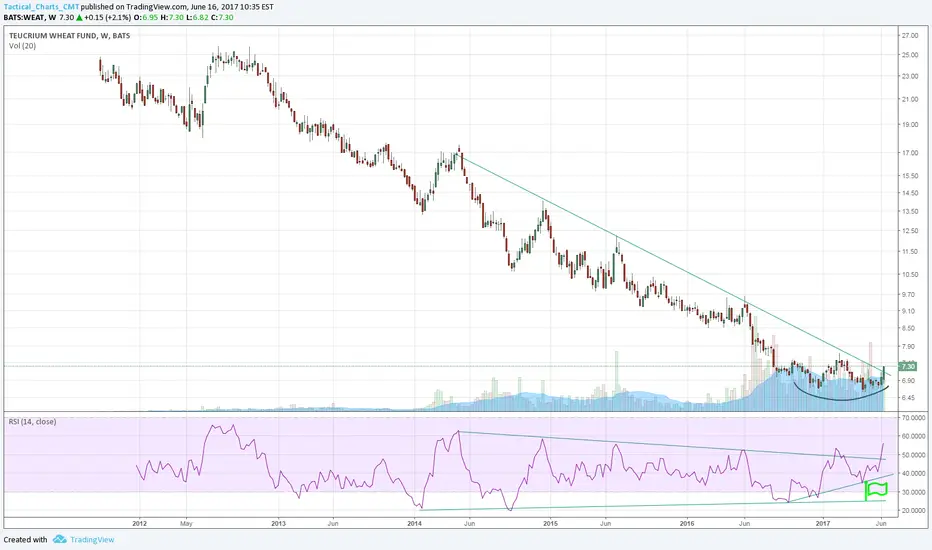Click the 11.50 price axis label

coord(910,252)
